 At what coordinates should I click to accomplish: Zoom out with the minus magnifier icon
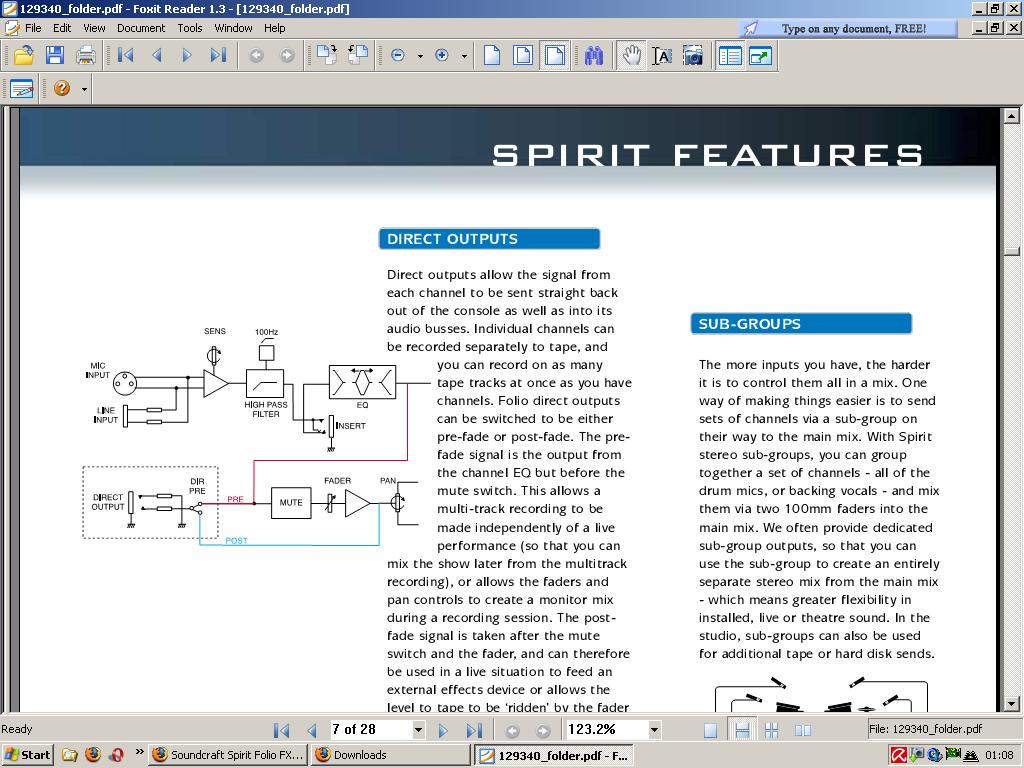tap(398, 56)
